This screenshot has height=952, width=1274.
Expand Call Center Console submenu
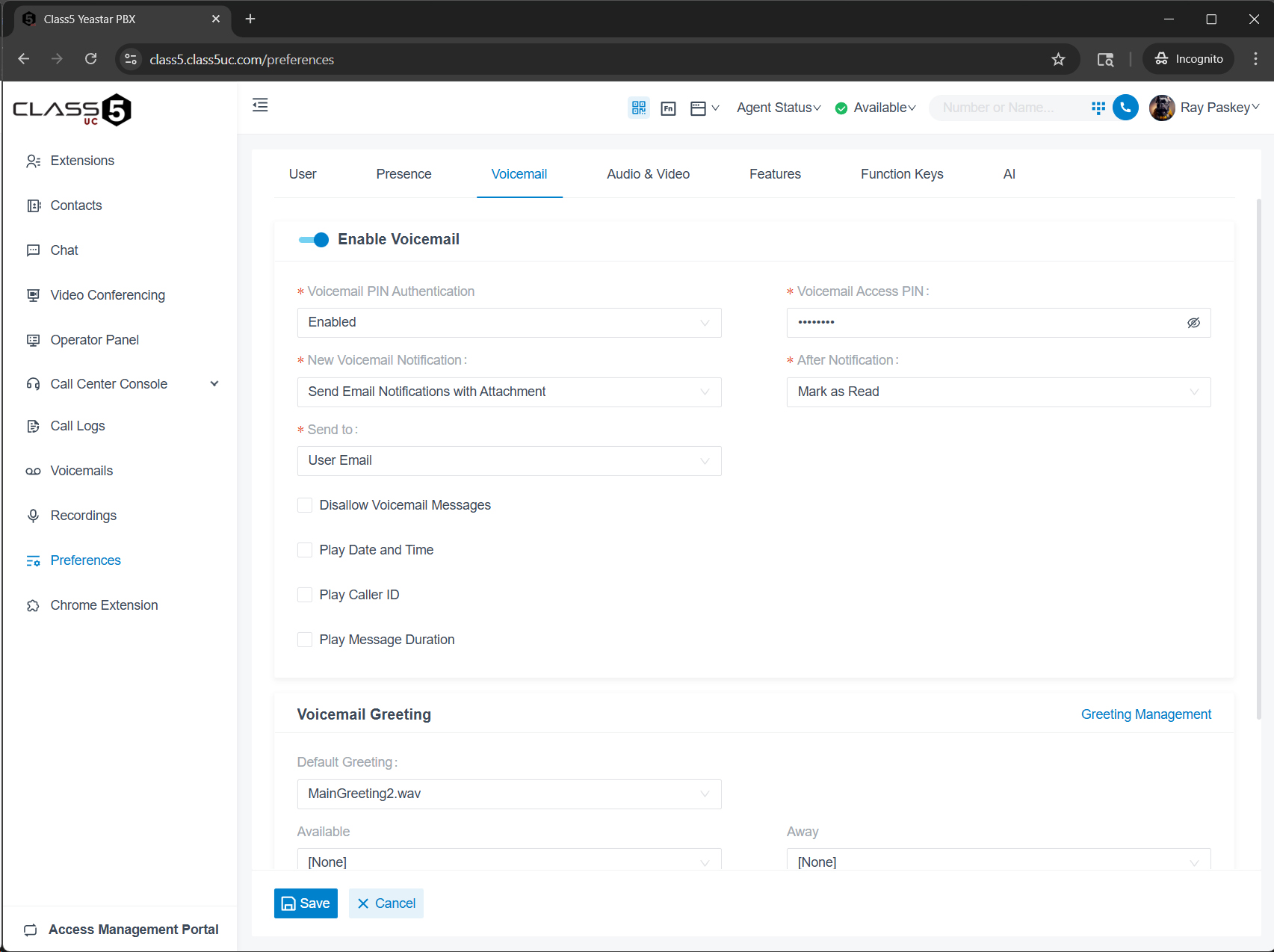click(x=214, y=384)
